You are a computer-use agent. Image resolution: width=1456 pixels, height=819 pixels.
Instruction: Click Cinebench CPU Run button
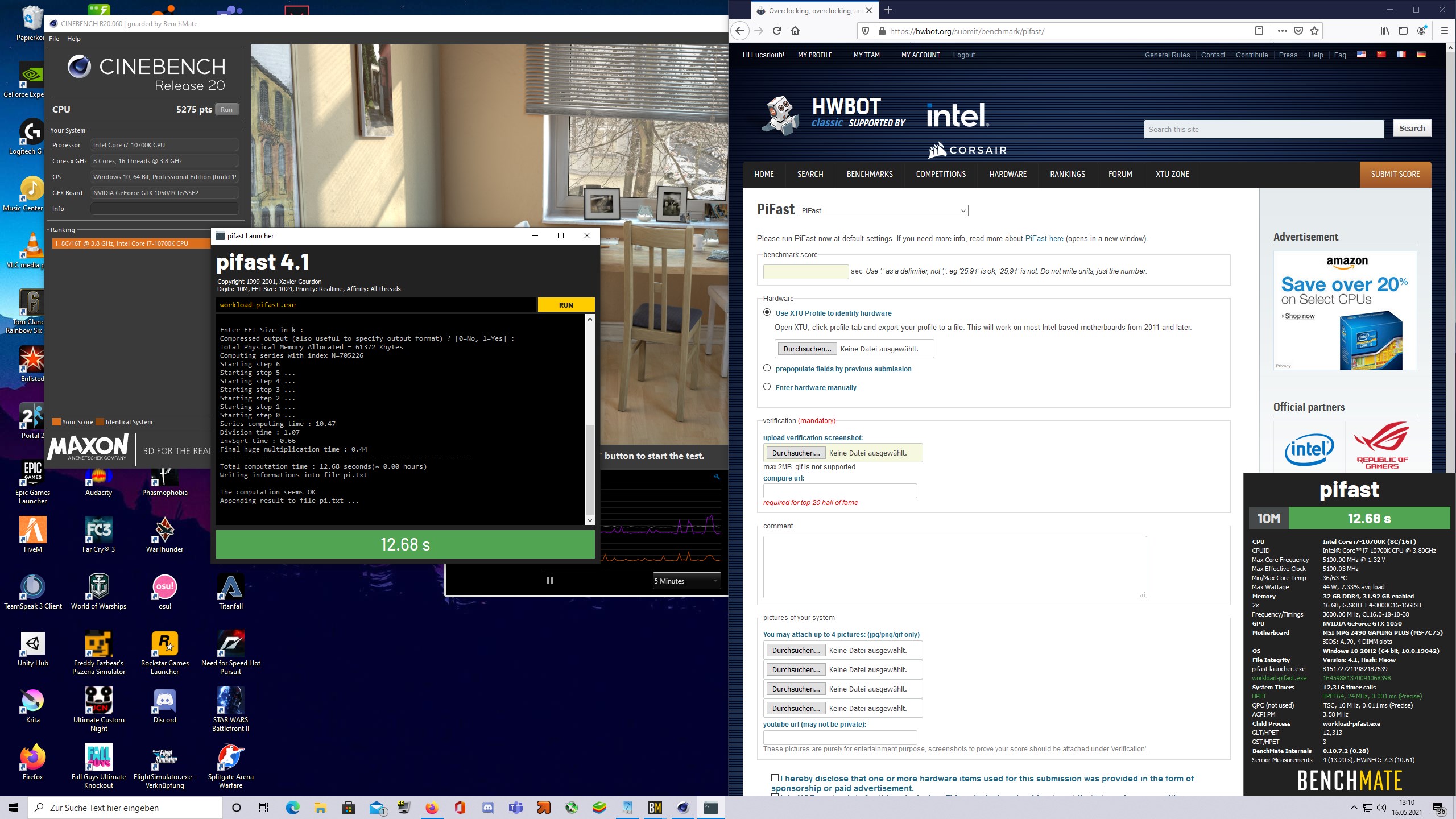point(226,109)
